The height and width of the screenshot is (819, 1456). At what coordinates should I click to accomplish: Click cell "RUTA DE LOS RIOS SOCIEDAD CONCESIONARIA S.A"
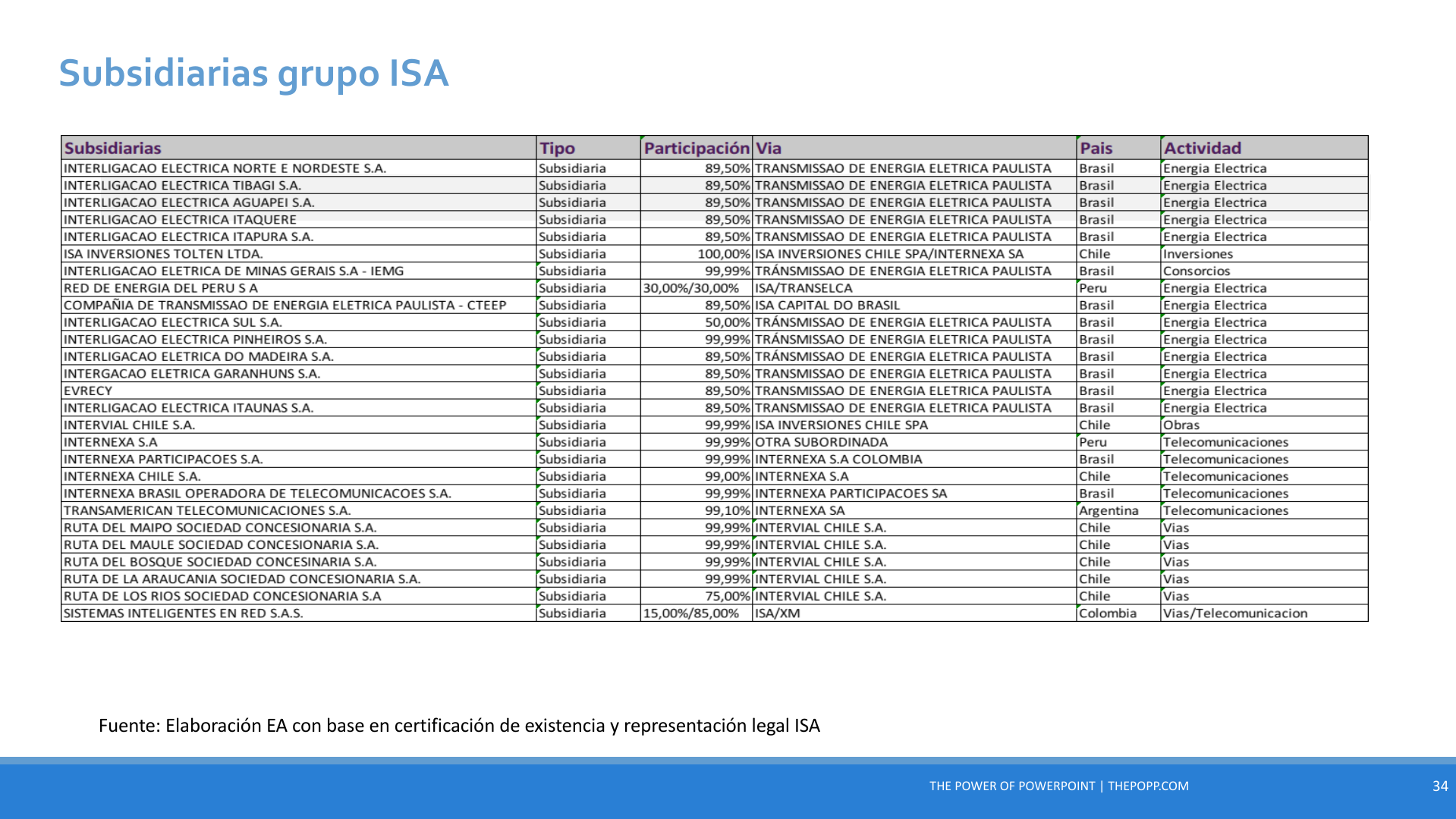pyautogui.click(x=299, y=597)
